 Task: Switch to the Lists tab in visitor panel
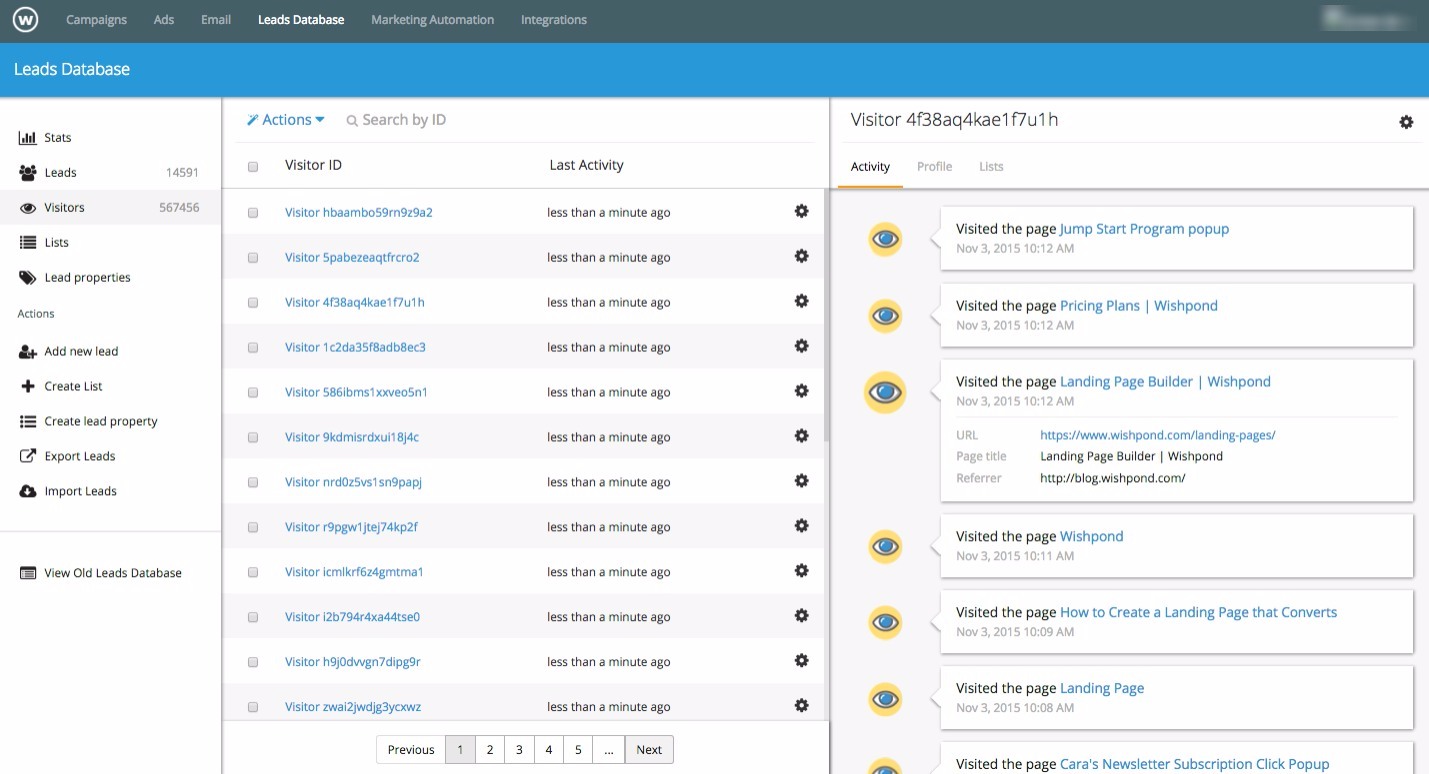(x=991, y=167)
